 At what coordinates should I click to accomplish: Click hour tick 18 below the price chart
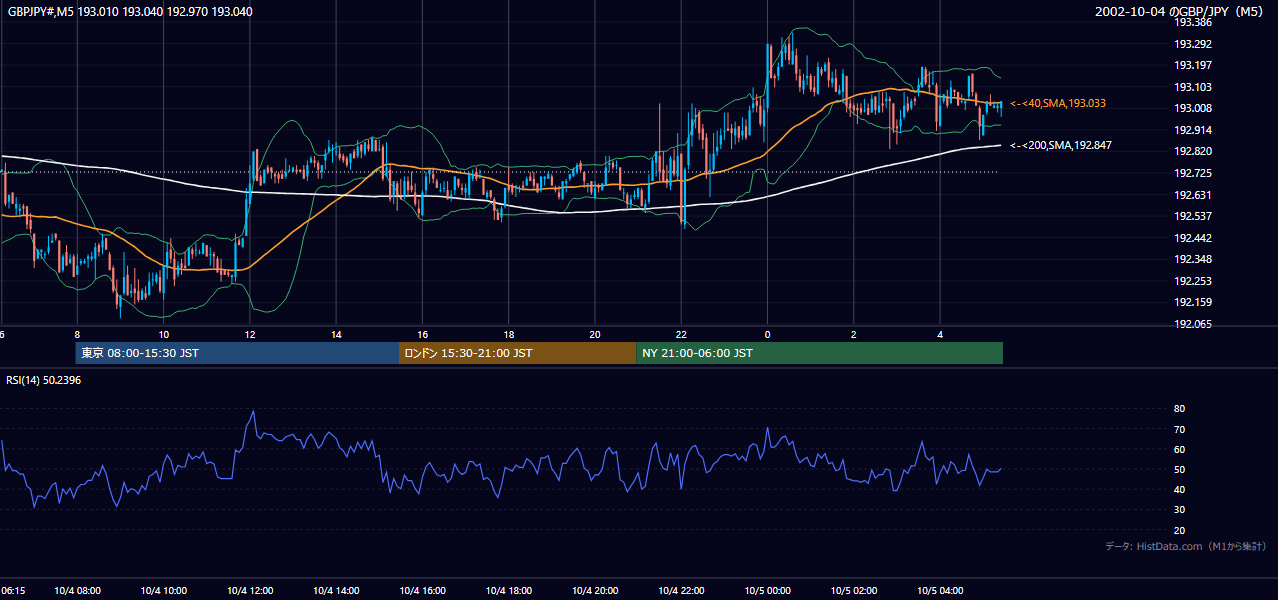[x=509, y=334]
